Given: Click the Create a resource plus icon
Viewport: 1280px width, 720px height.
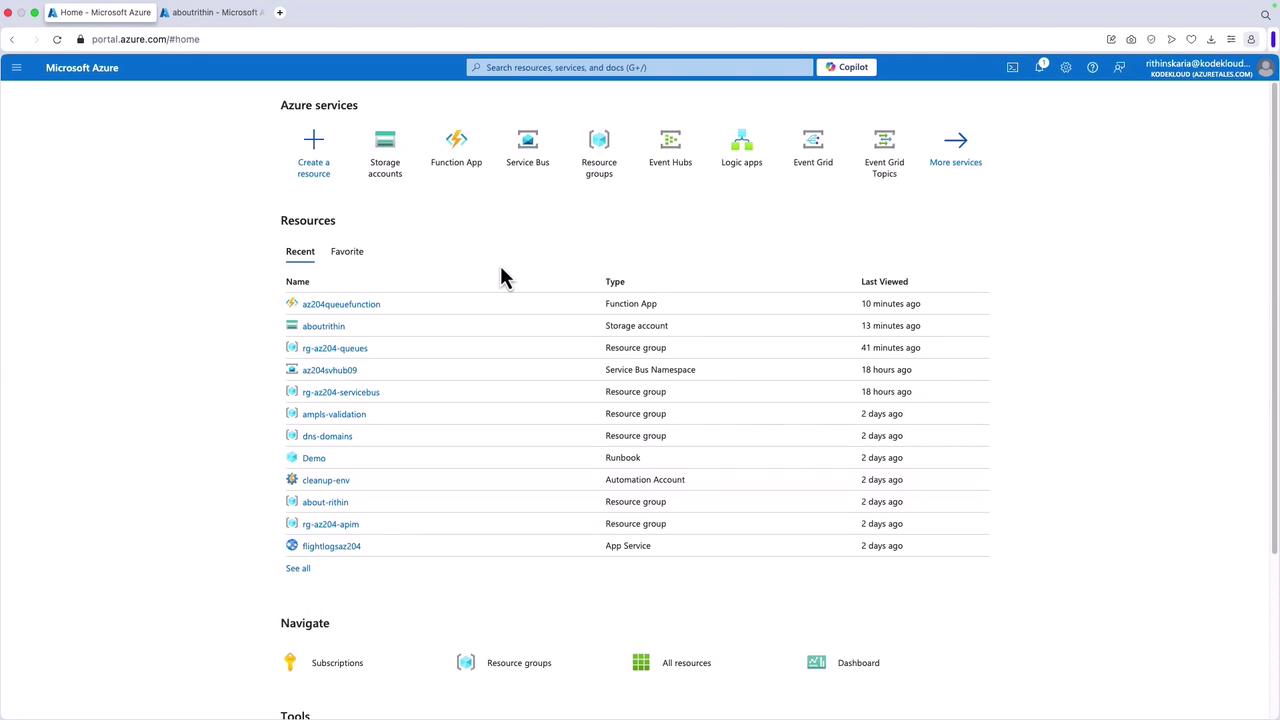Looking at the screenshot, I should pyautogui.click(x=313, y=140).
